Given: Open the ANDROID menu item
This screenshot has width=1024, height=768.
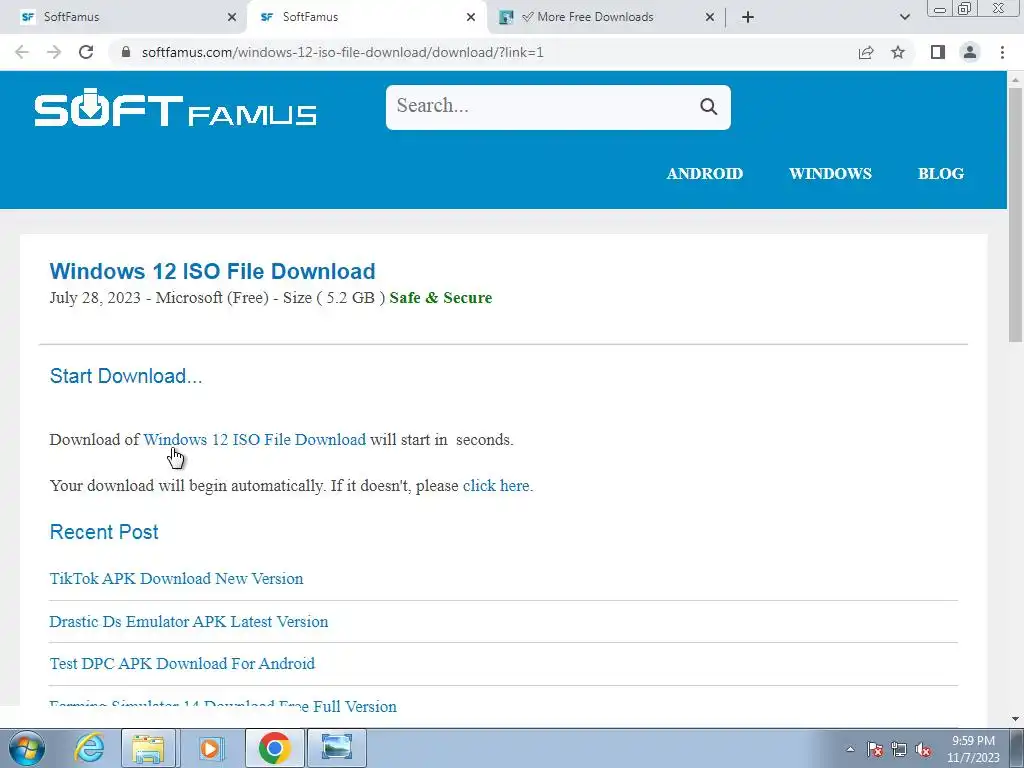Looking at the screenshot, I should [705, 174].
